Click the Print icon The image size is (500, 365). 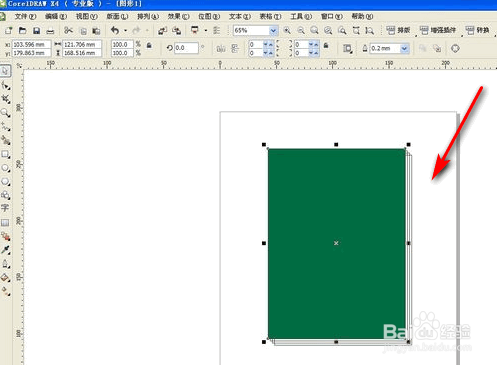pos(50,31)
